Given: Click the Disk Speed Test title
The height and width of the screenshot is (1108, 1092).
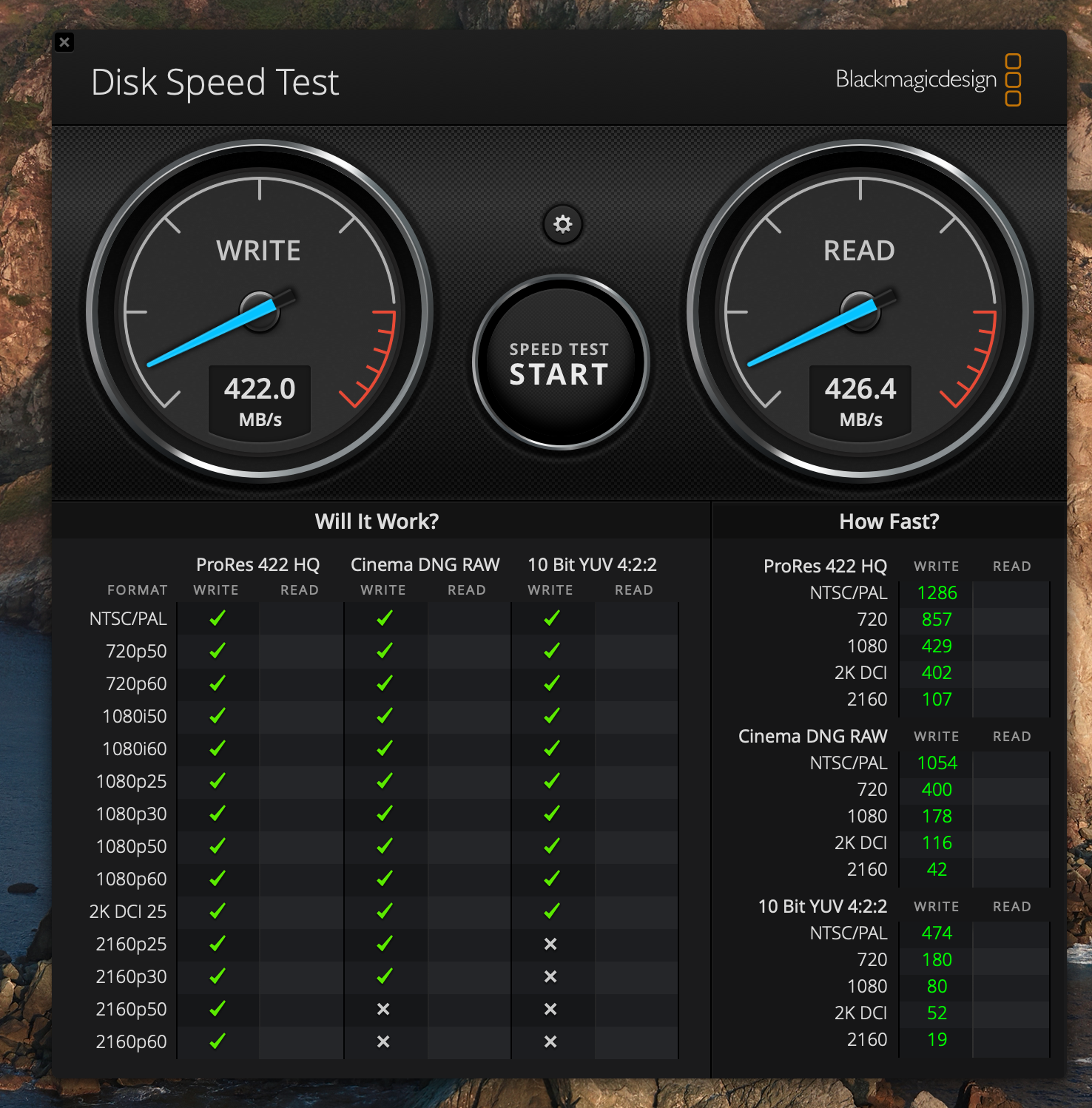Looking at the screenshot, I should [x=215, y=82].
